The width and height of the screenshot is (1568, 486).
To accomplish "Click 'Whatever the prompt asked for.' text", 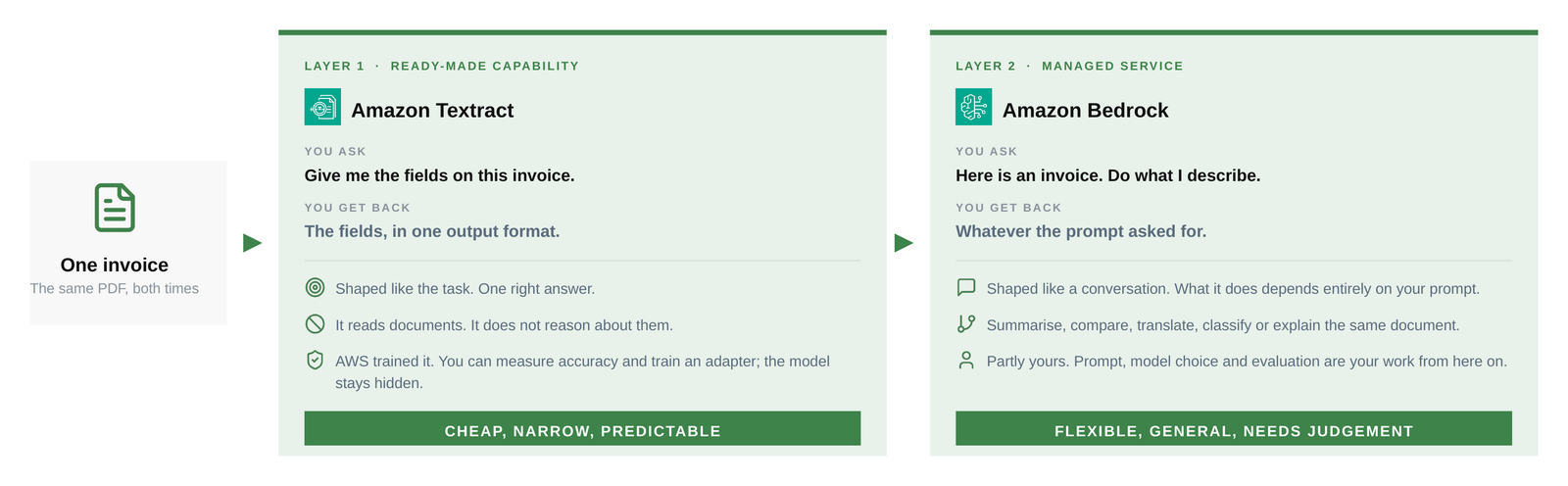I will 1081,231.
